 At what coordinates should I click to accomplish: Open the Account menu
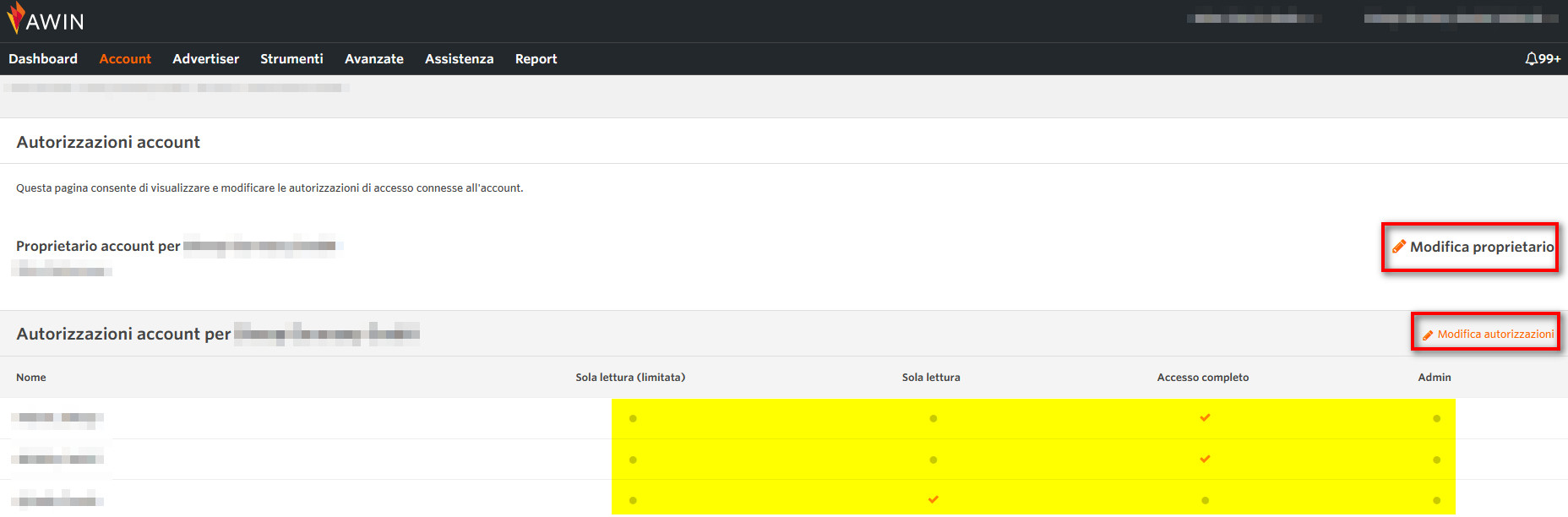tap(125, 59)
